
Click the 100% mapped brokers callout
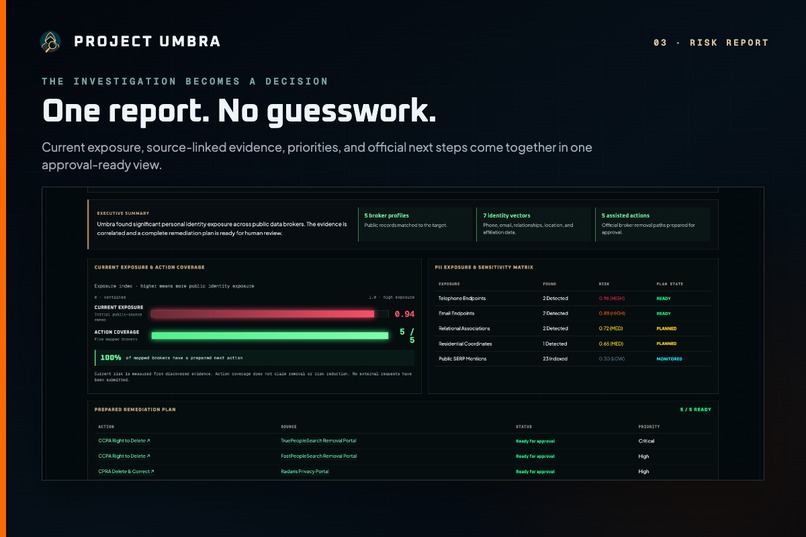[254, 358]
